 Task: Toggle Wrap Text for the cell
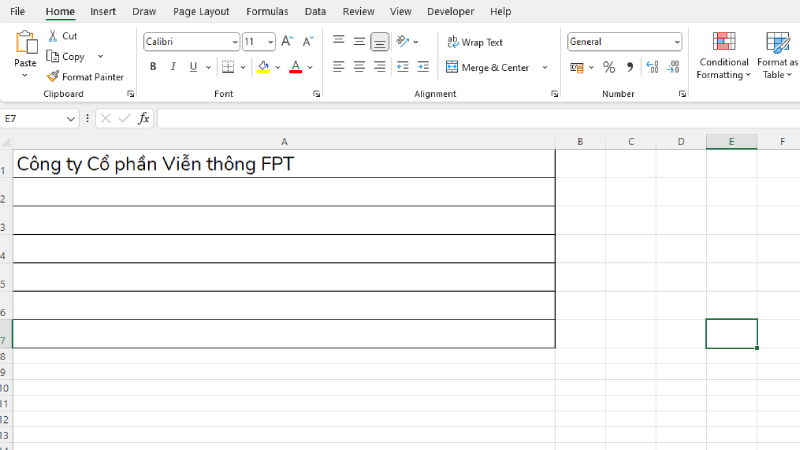(x=475, y=42)
